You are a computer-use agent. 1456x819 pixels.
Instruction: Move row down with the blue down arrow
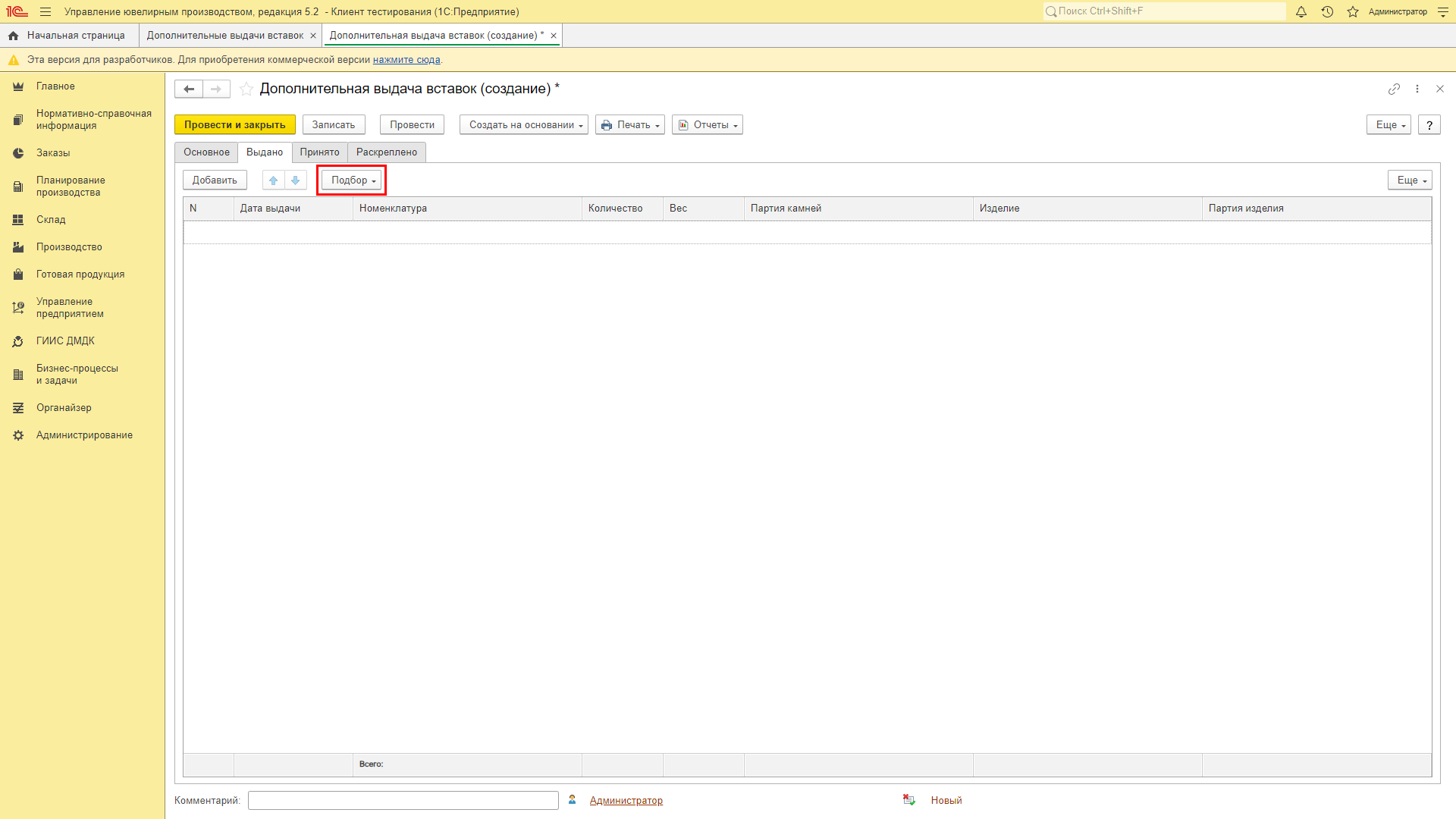(296, 180)
